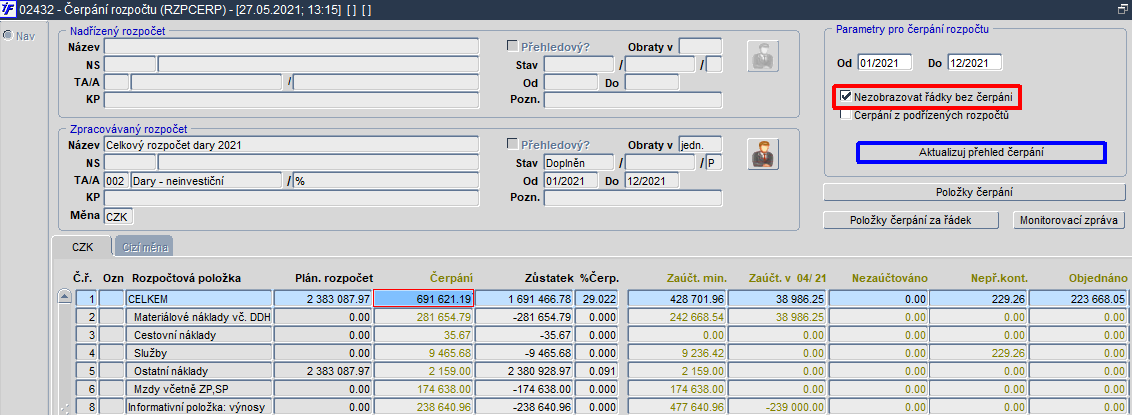
Task: Click the person icon in Zpracovávaný rozpočet
Action: [x=761, y=154]
